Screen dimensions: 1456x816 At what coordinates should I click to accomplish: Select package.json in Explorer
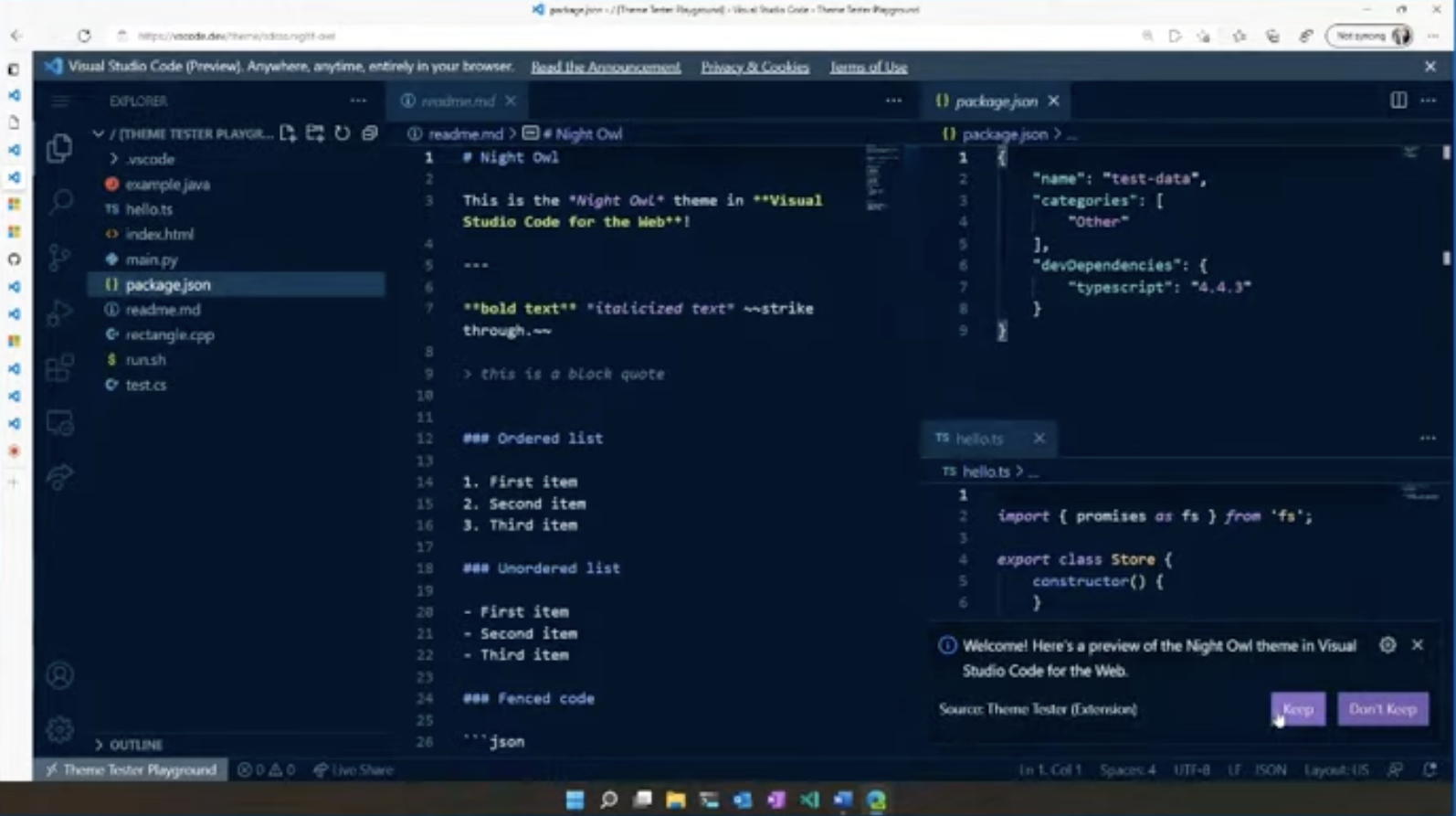(x=237, y=285)
